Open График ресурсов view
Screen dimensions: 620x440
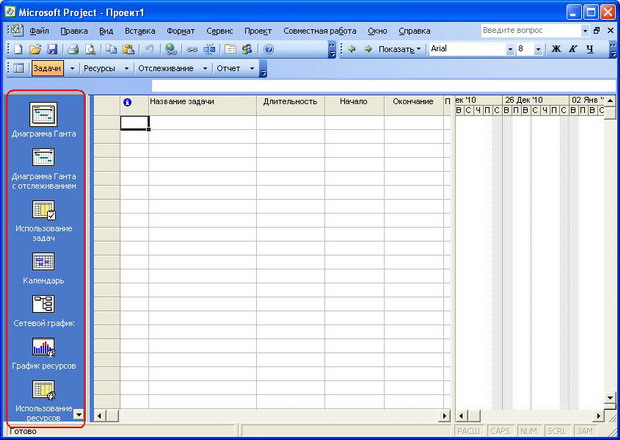coord(43,354)
